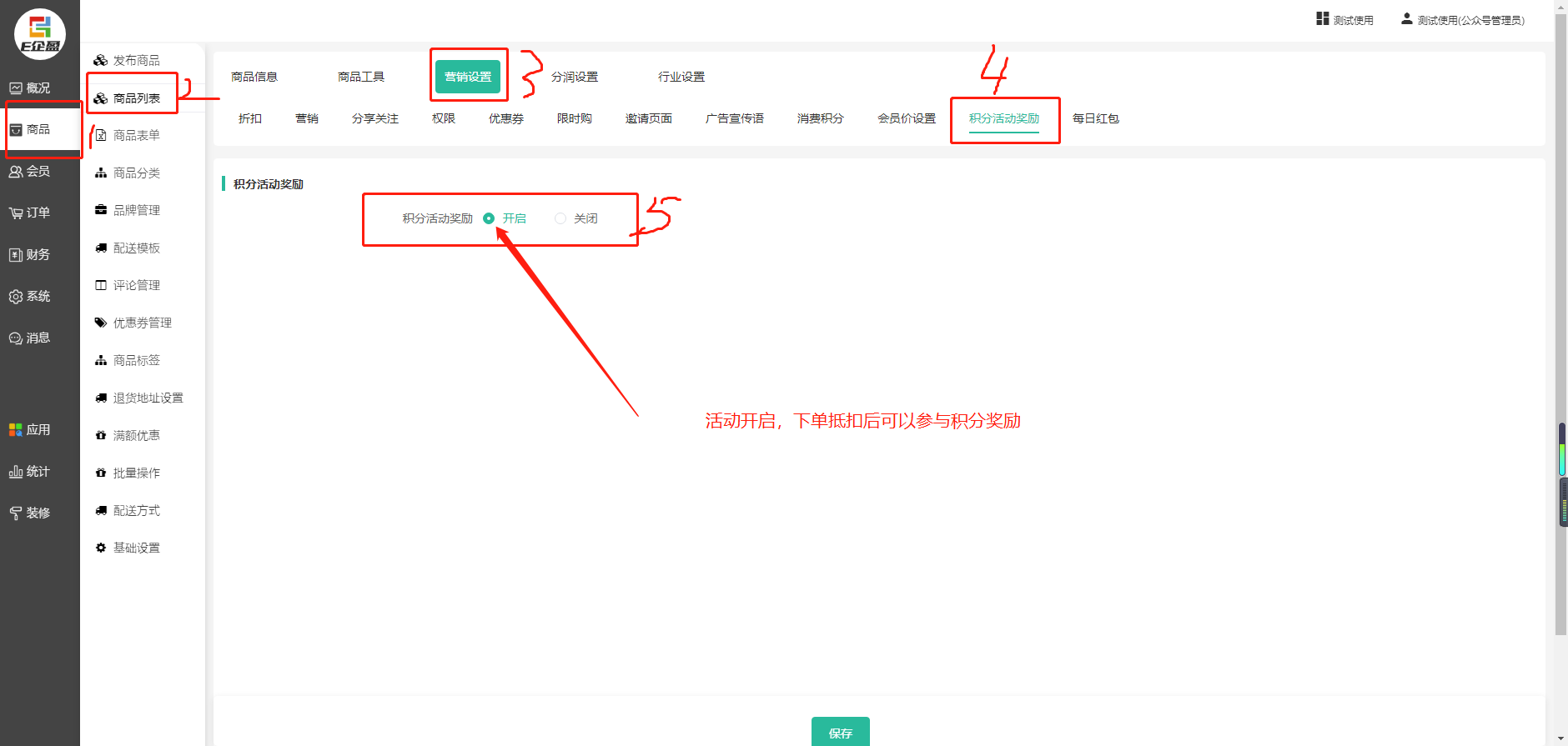Switch to the 消费积分 sub-tab
Viewport: 1568px width, 746px height.
820,118
